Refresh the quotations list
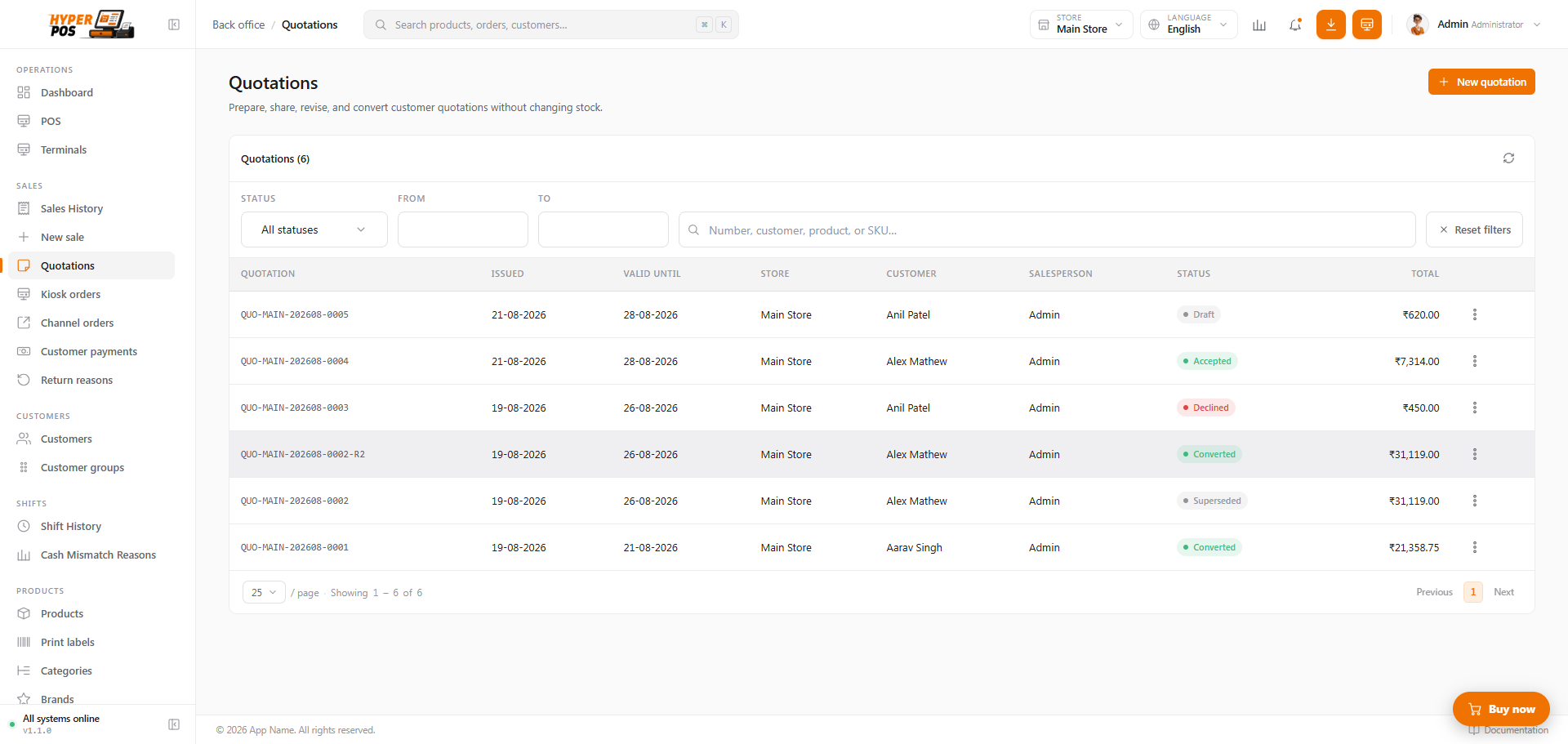Image resolution: width=1568 pixels, height=744 pixels. (x=1508, y=158)
